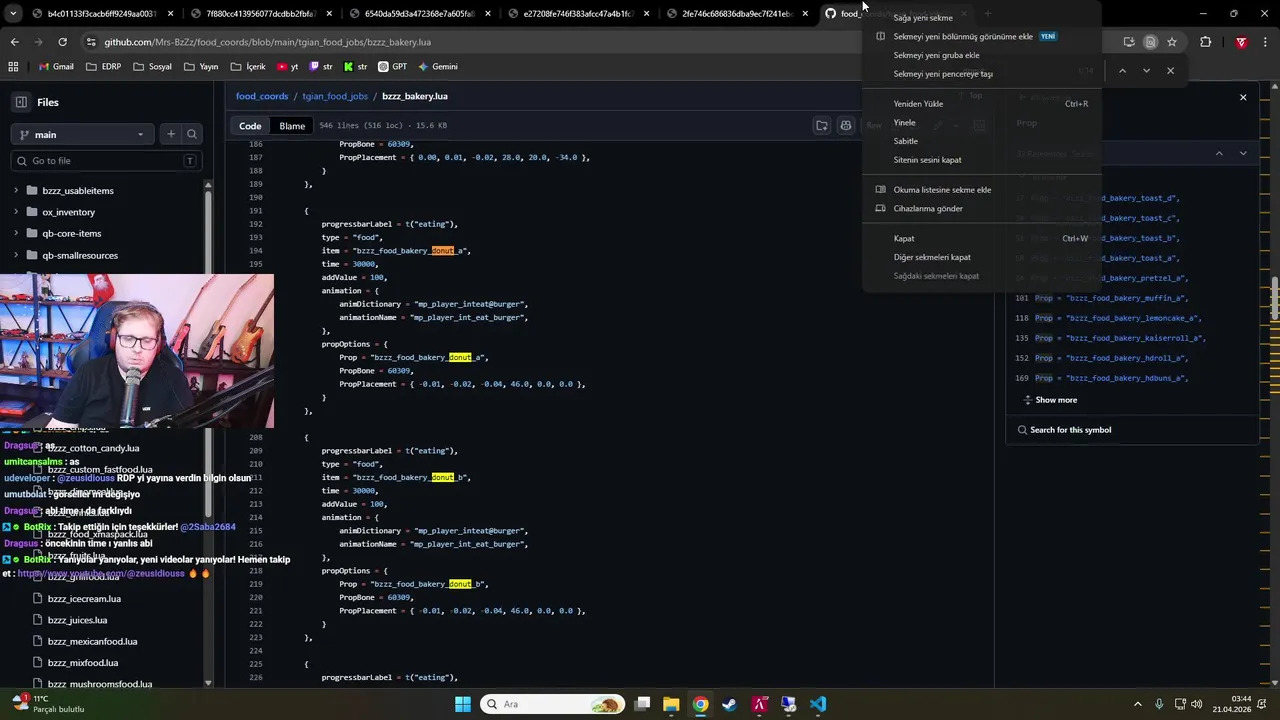Collapse the GitHub file tree sidebar icon
Screen dimensions: 1280x720
pyautogui.click(x=21, y=102)
